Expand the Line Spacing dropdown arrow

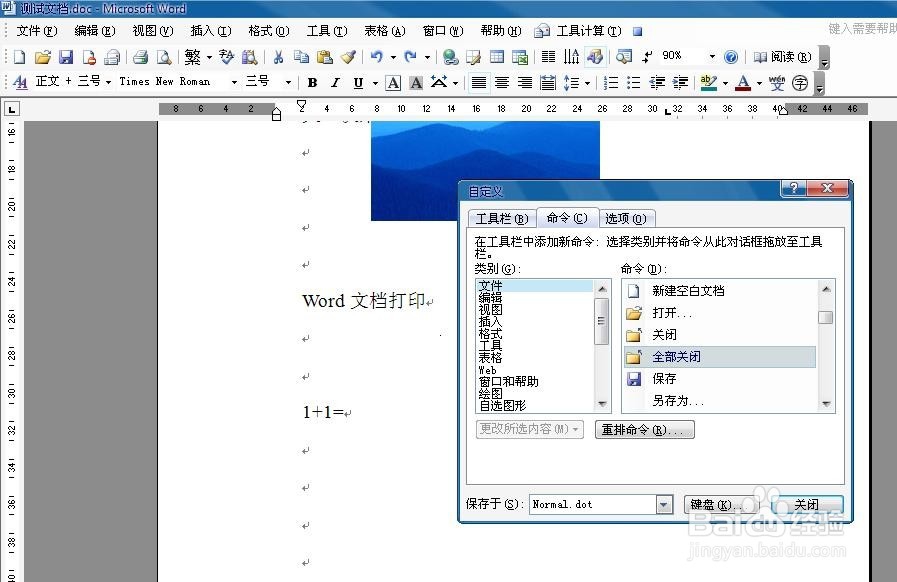click(588, 84)
